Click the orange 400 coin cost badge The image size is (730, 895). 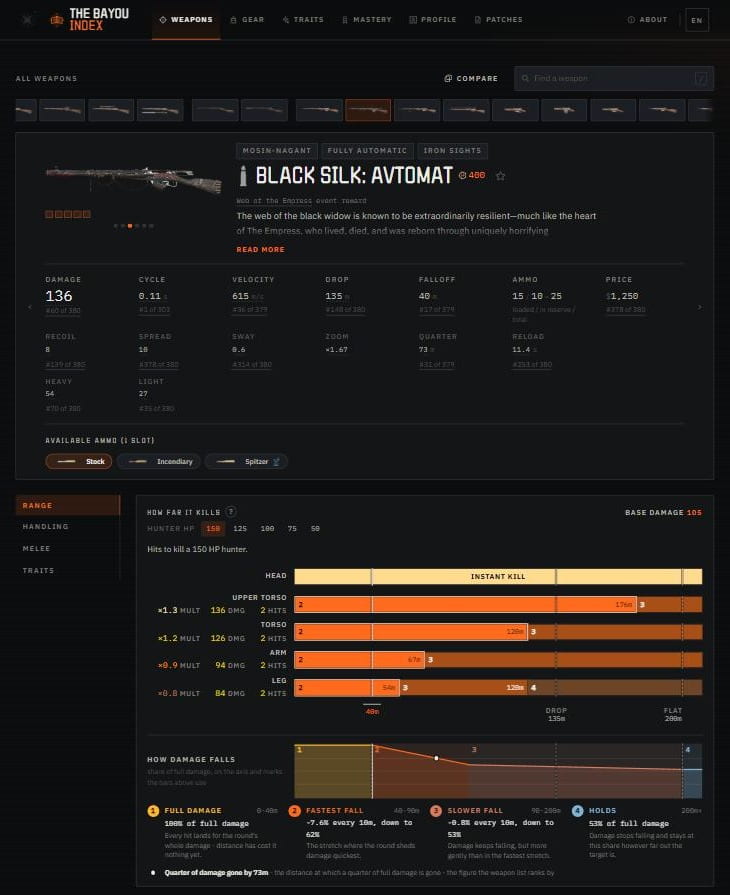point(472,175)
